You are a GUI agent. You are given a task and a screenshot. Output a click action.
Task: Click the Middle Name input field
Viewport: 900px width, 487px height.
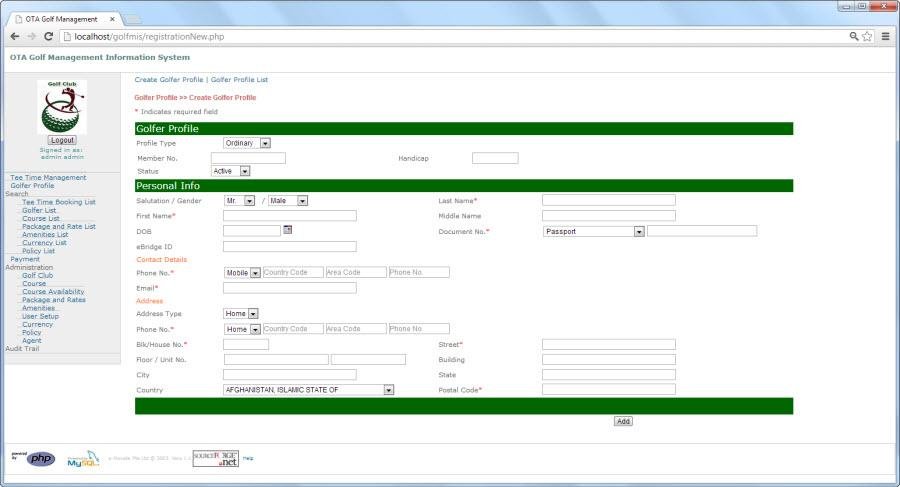point(608,216)
